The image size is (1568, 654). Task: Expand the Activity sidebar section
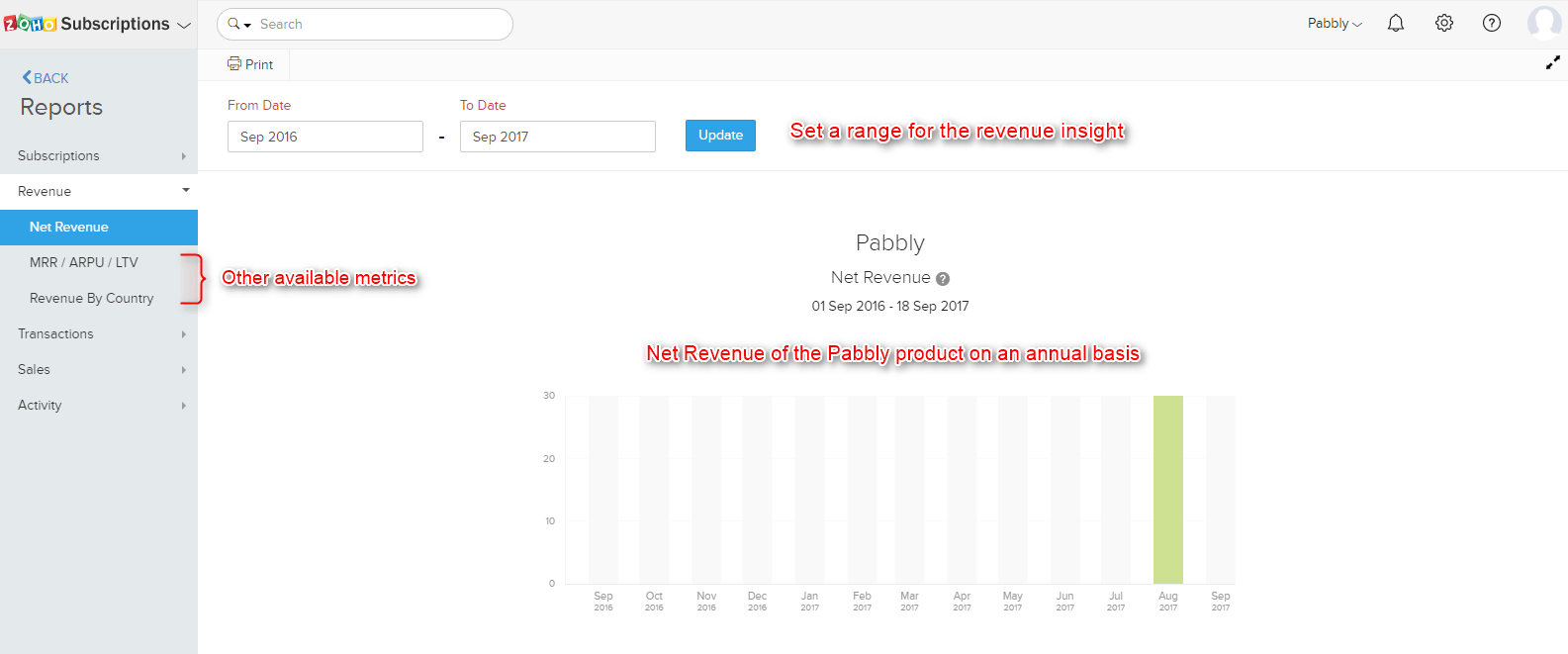pyautogui.click(x=99, y=405)
